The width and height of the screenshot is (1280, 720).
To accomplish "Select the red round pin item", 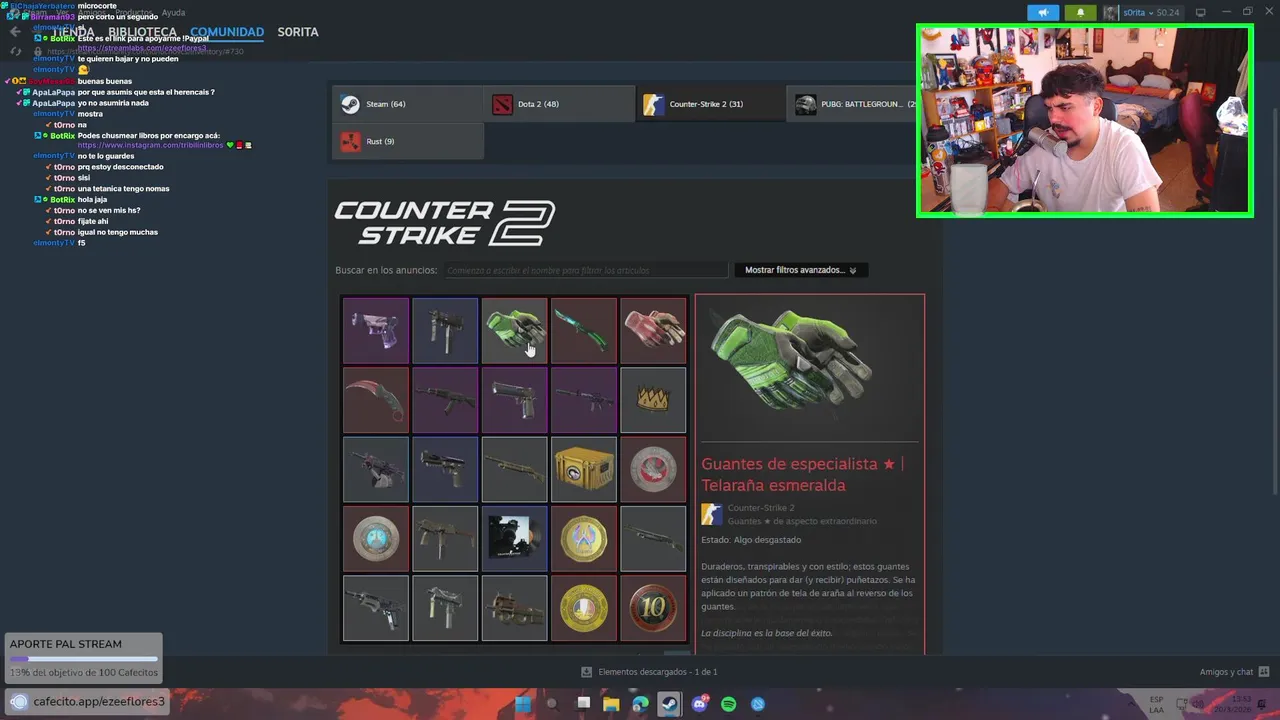I will [653, 469].
